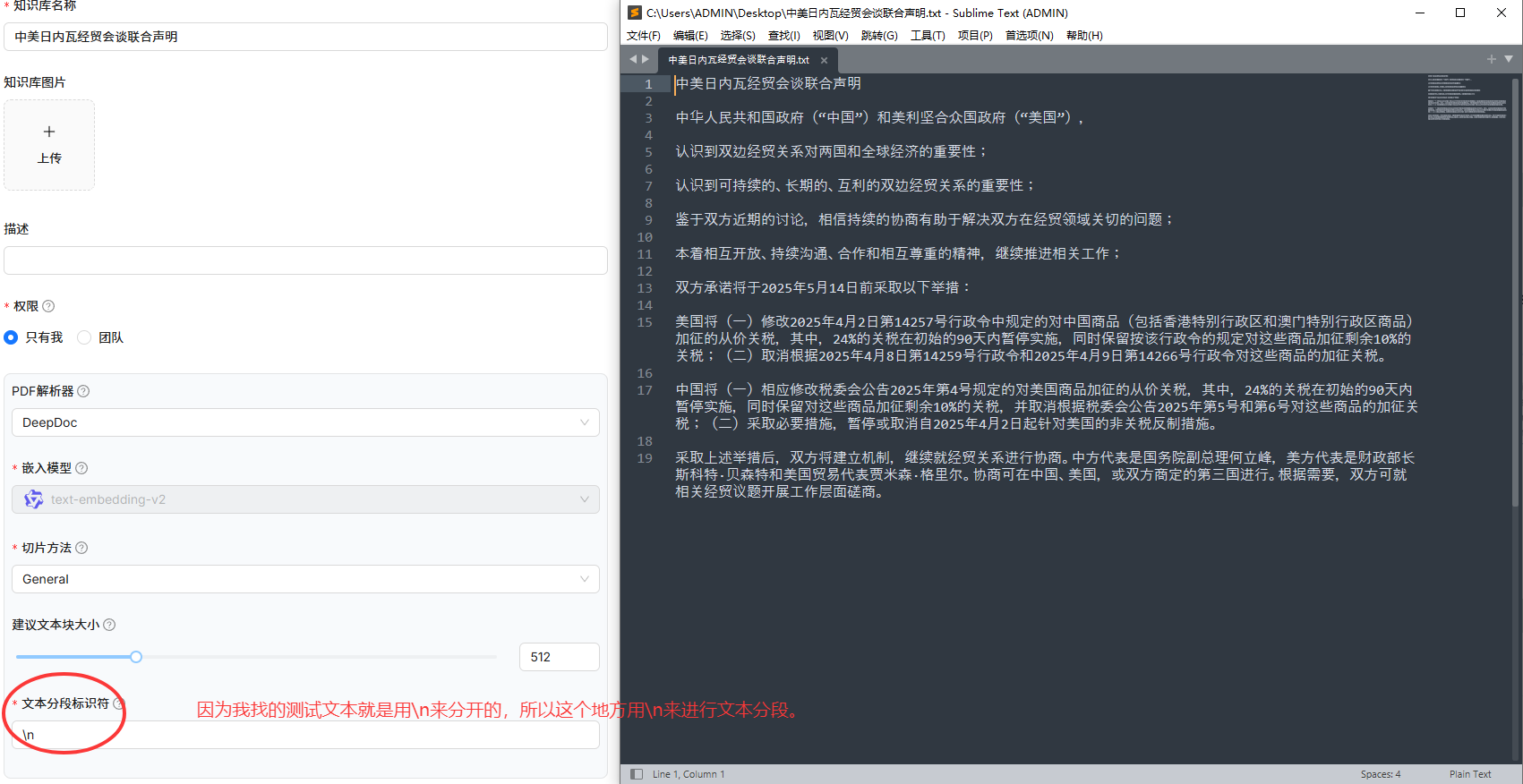This screenshot has width=1523, height=784.
Task: Click the next tab arrow in Sublime Text
Action: tap(645, 59)
